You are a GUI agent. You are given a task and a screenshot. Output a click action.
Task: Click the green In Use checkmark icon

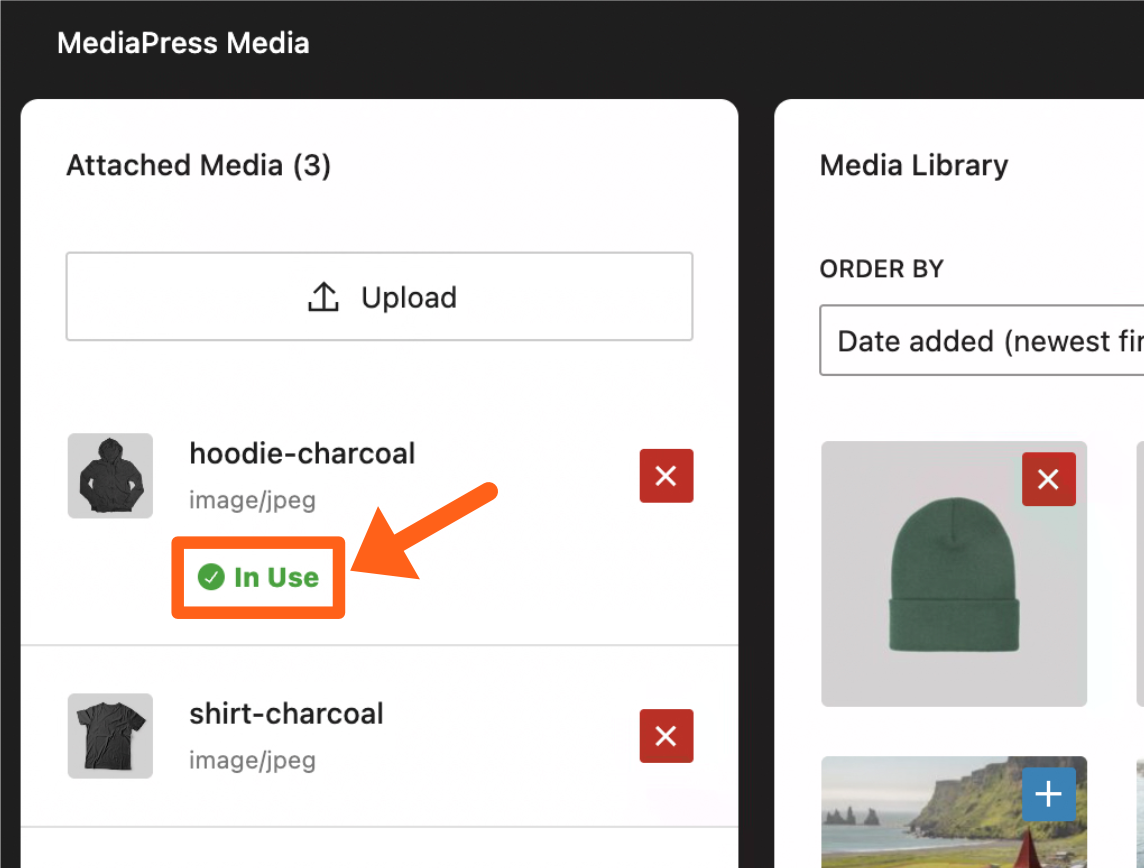(x=210, y=577)
